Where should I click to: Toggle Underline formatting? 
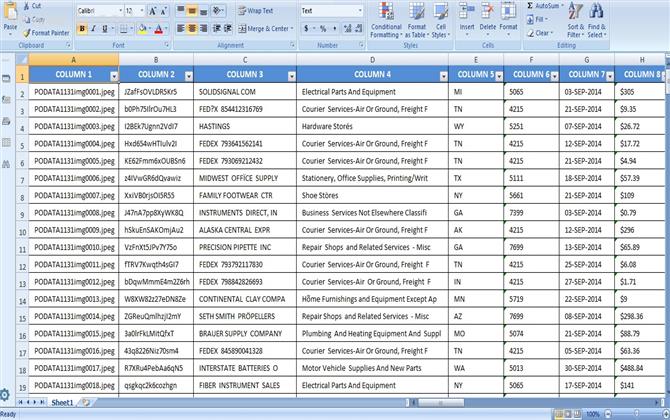pyautogui.click(x=104, y=29)
